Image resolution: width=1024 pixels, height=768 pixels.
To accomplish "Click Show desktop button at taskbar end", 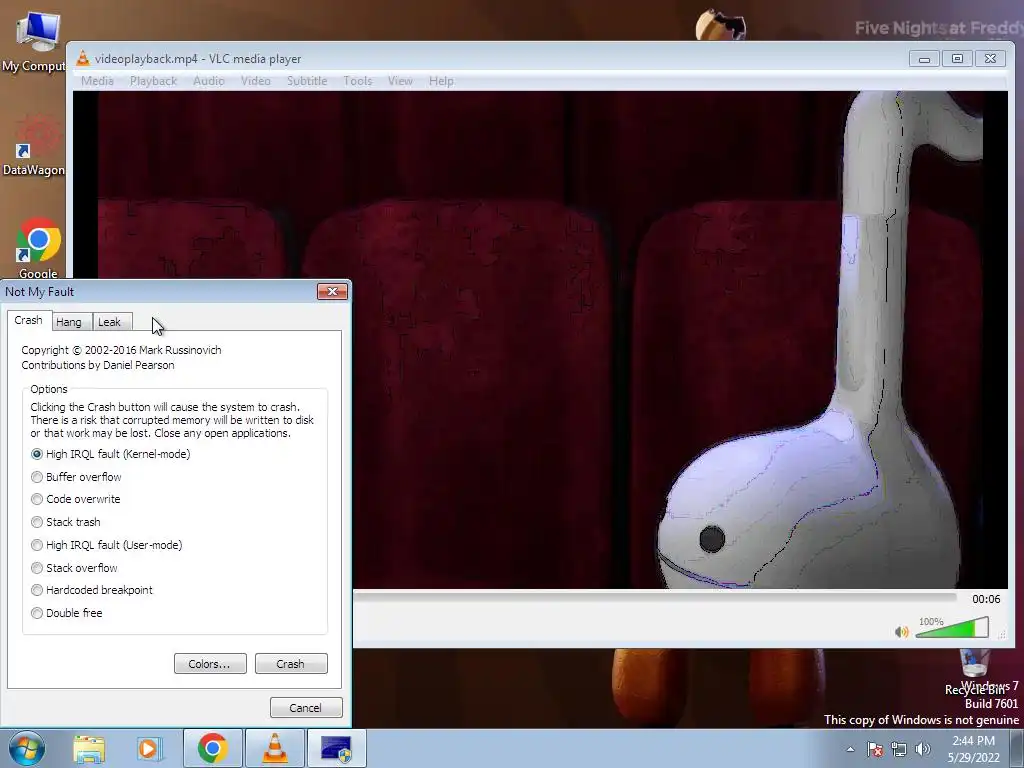I will pyautogui.click(x=1017, y=748).
